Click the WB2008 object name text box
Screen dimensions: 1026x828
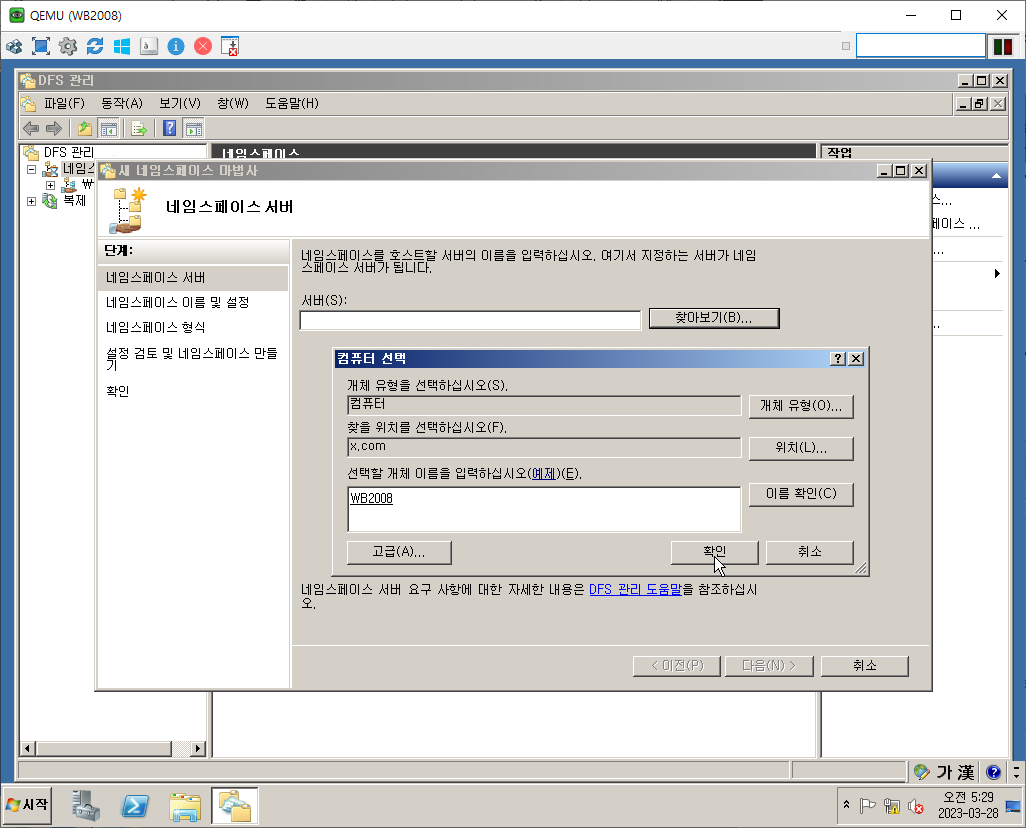click(544, 509)
